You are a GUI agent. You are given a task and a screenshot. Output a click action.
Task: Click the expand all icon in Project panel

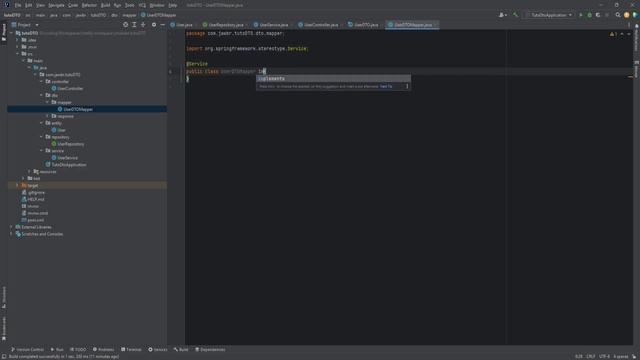pos(134,25)
